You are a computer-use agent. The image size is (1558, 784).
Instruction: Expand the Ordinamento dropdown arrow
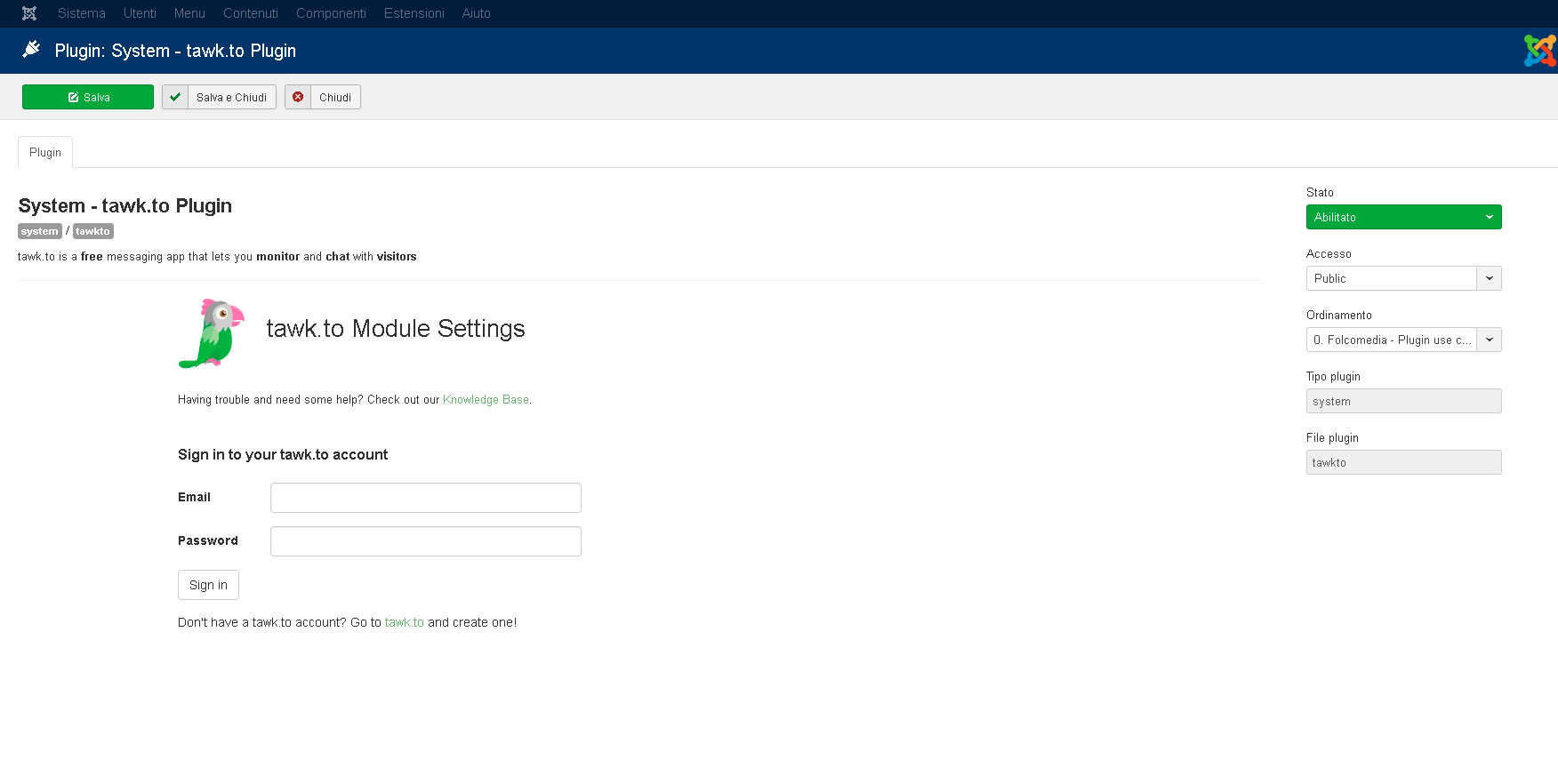pos(1490,340)
